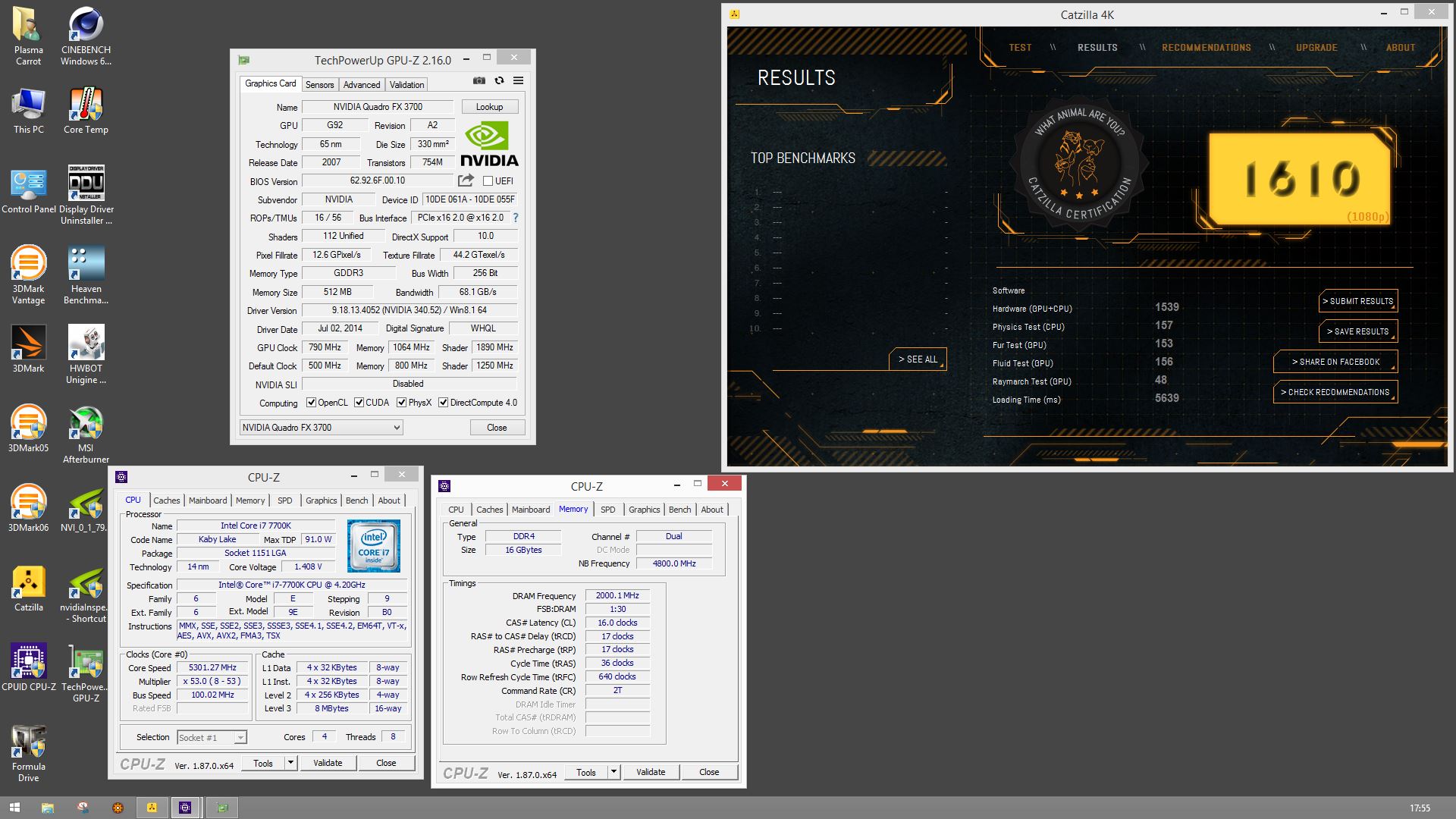This screenshot has height=819, width=1456.
Task: Open This PC desktop icon
Action: (28, 111)
